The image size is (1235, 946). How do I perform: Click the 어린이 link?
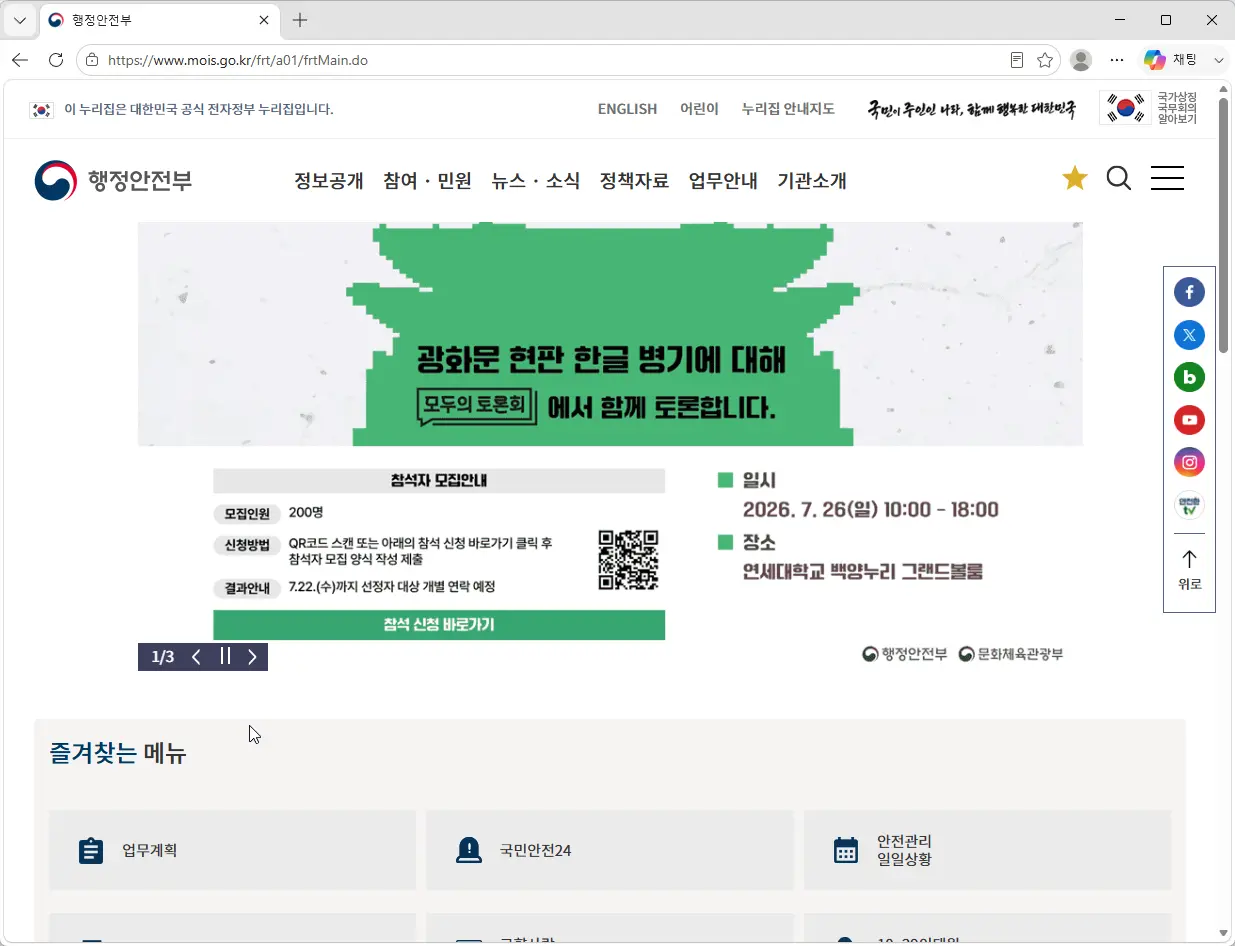tap(699, 109)
